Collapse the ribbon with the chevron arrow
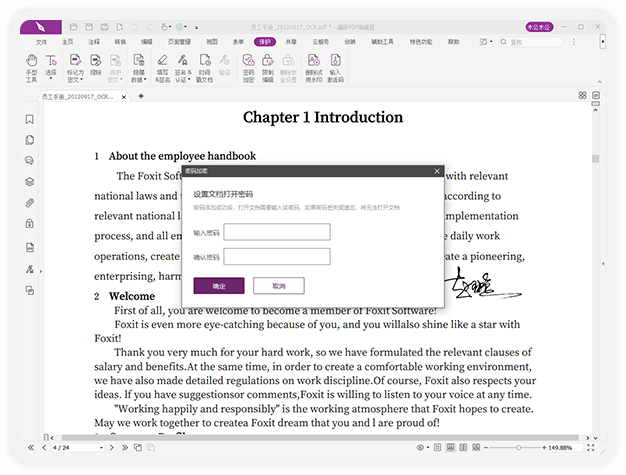The image size is (626, 475). 600,81
